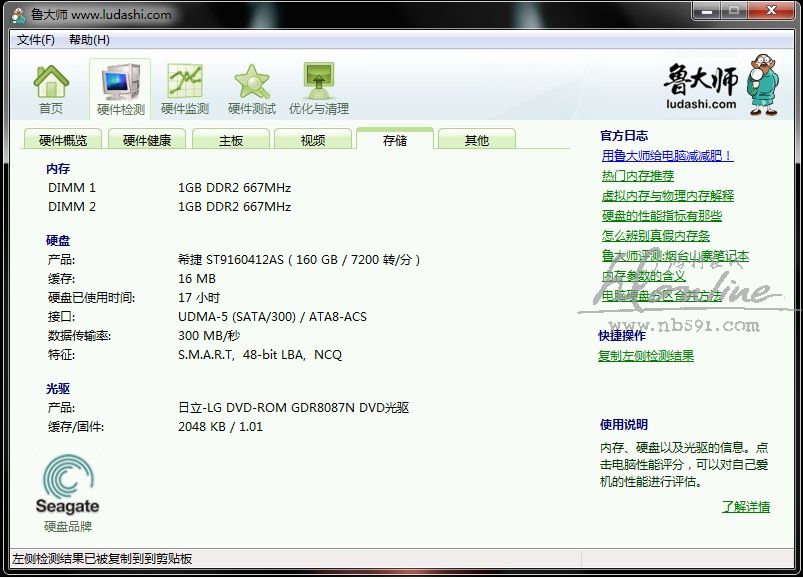Switch to the 硬件概览 tab
The height and width of the screenshot is (579, 803).
coord(63,140)
